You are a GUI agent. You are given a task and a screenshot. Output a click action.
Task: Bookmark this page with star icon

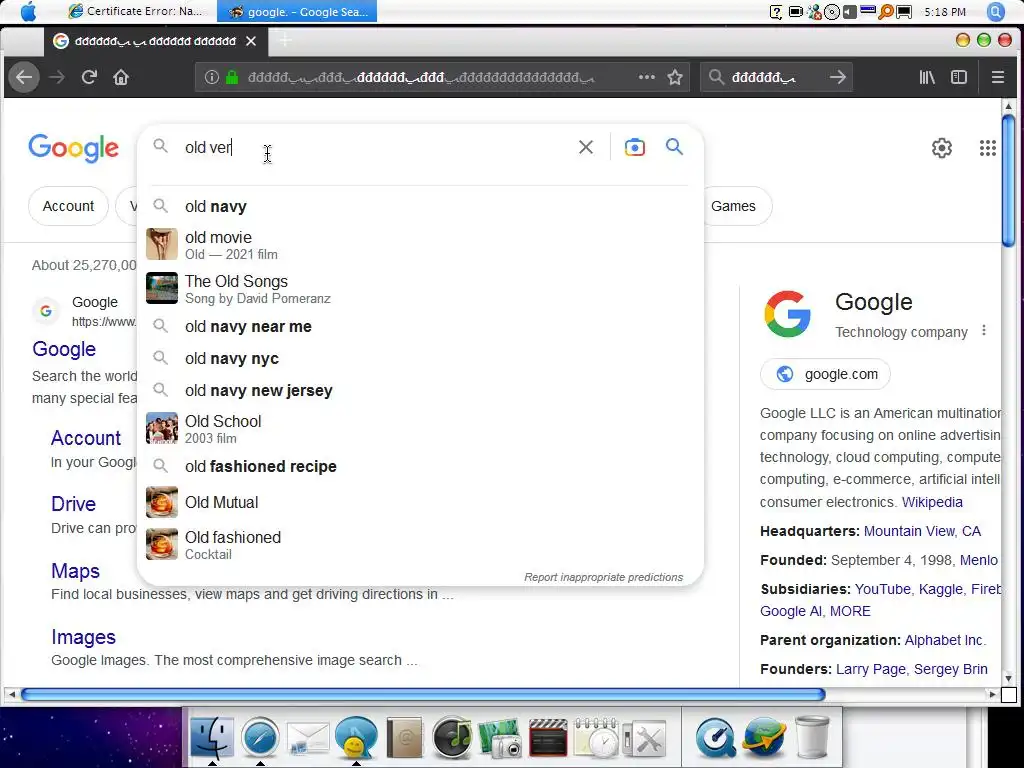point(675,78)
